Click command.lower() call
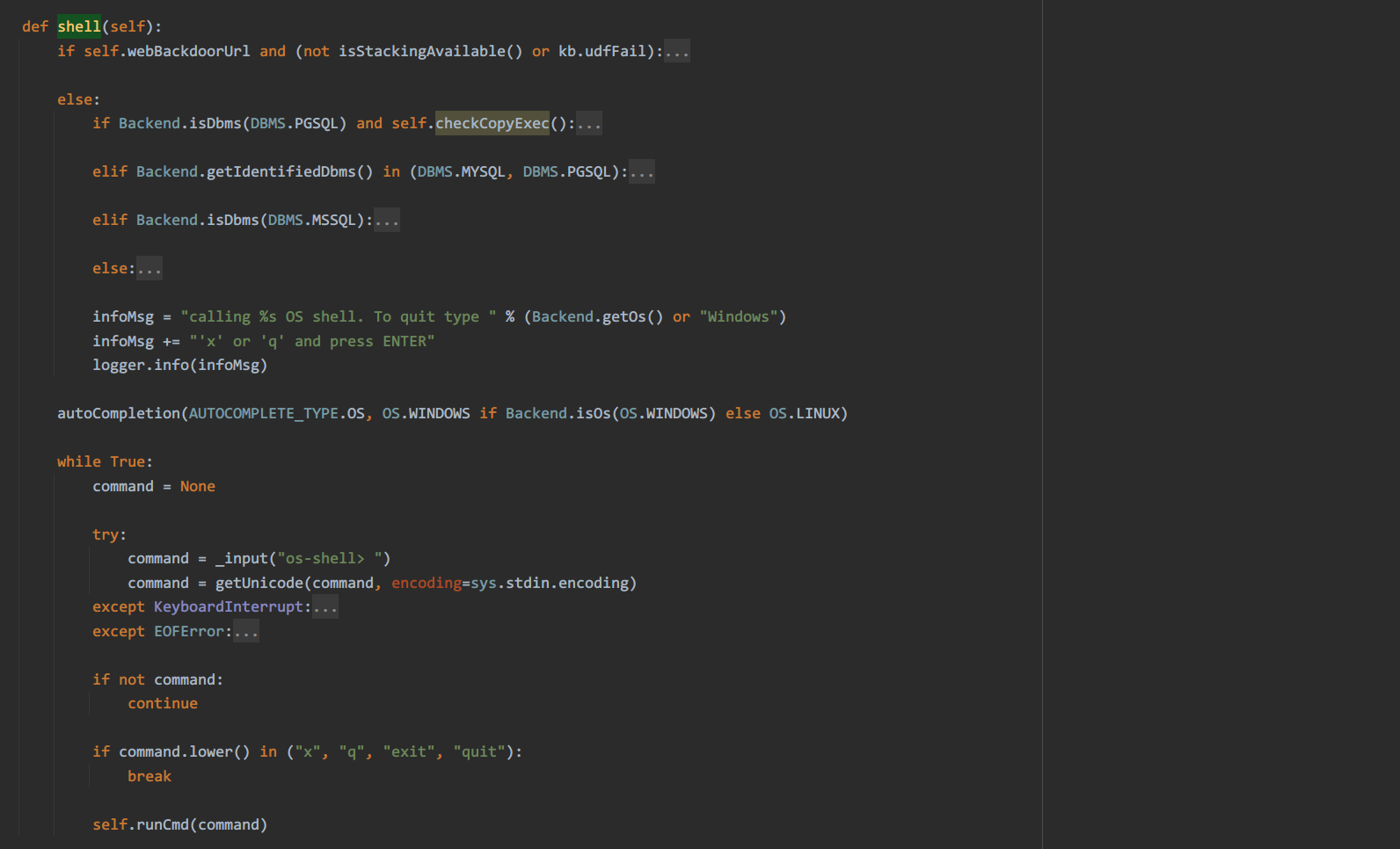Screen dimensions: 1400x849 [x=185, y=751]
